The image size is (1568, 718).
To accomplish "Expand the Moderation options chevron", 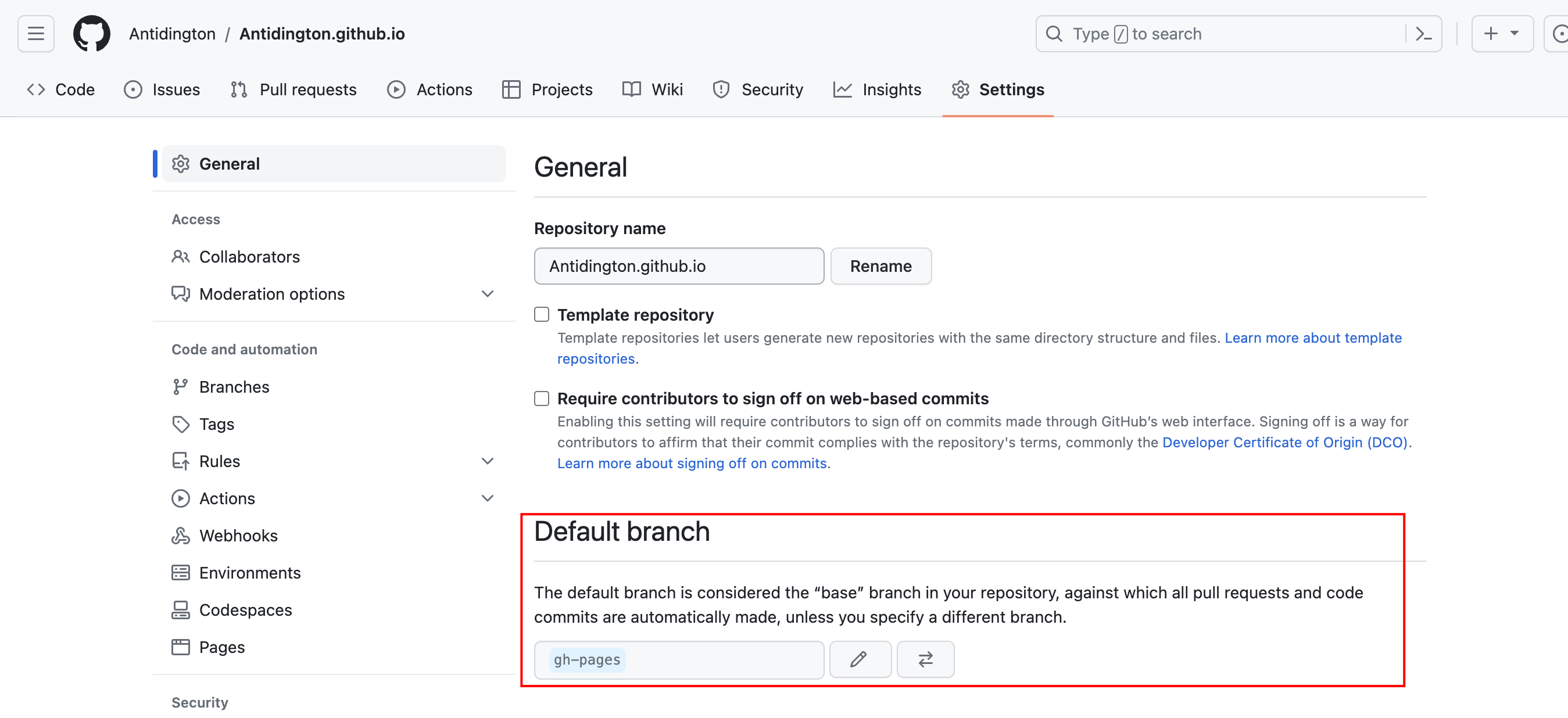I will coord(488,294).
